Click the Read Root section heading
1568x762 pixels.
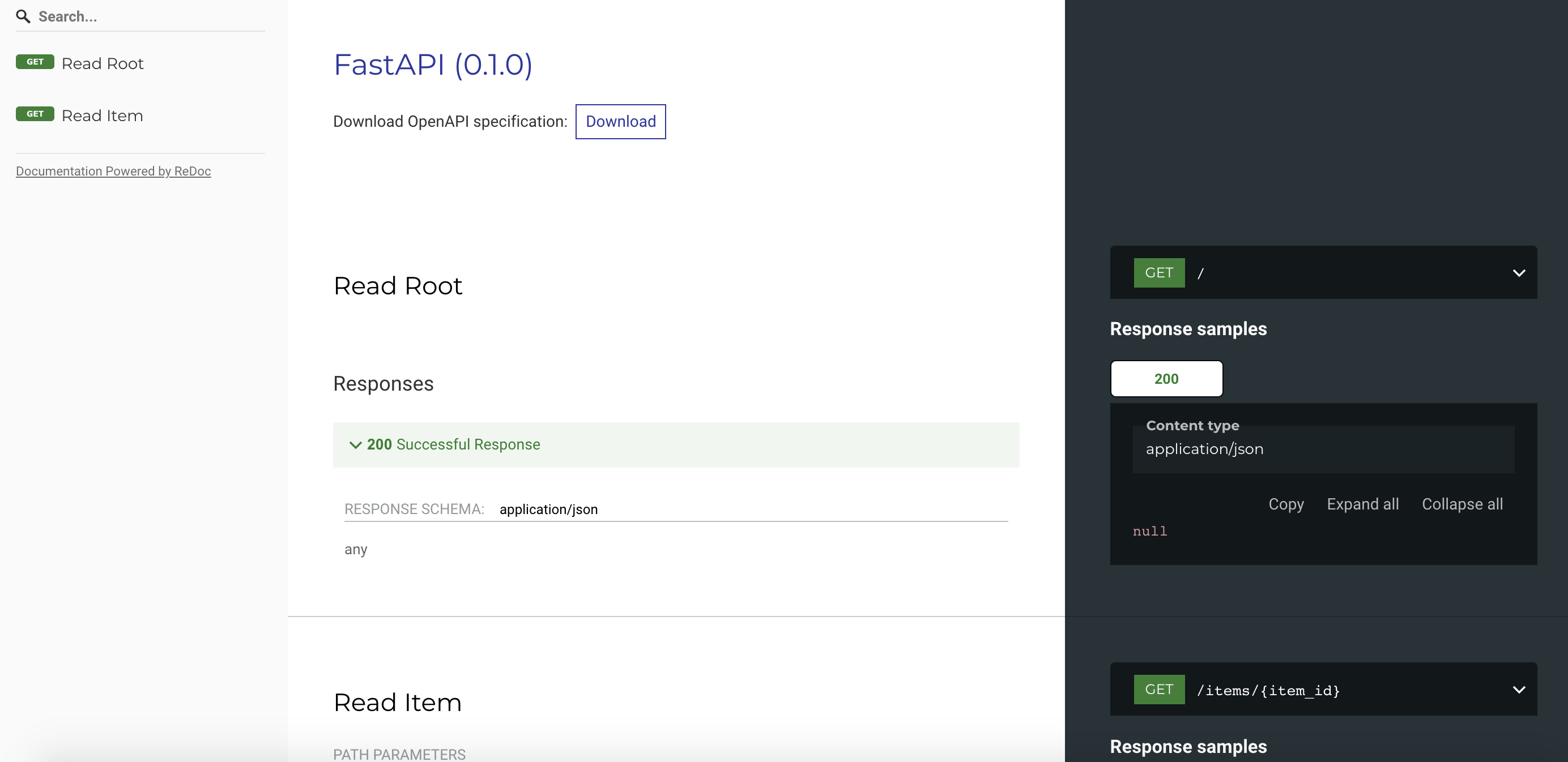click(398, 286)
